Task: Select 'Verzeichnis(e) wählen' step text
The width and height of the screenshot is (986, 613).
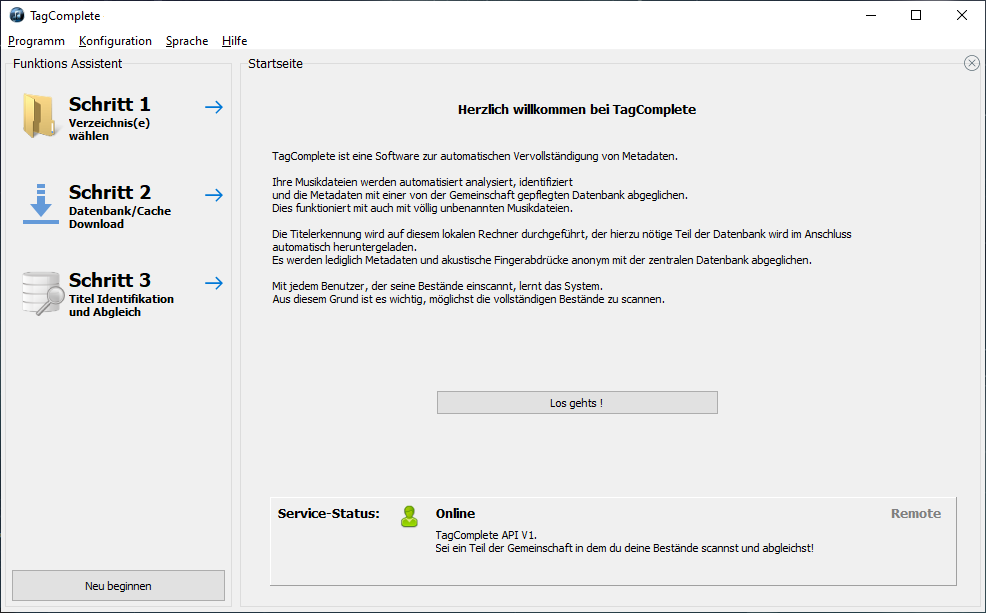Action: (109, 130)
